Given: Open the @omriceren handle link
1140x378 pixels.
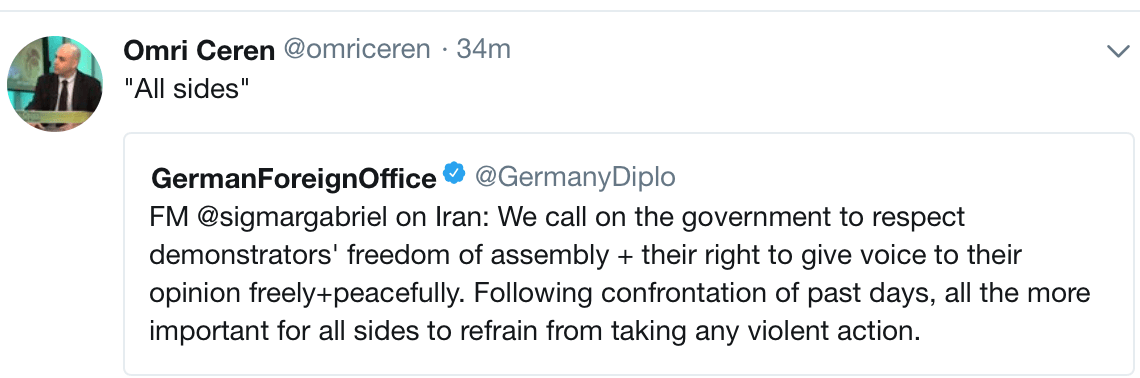Looking at the screenshot, I should coord(356,49).
